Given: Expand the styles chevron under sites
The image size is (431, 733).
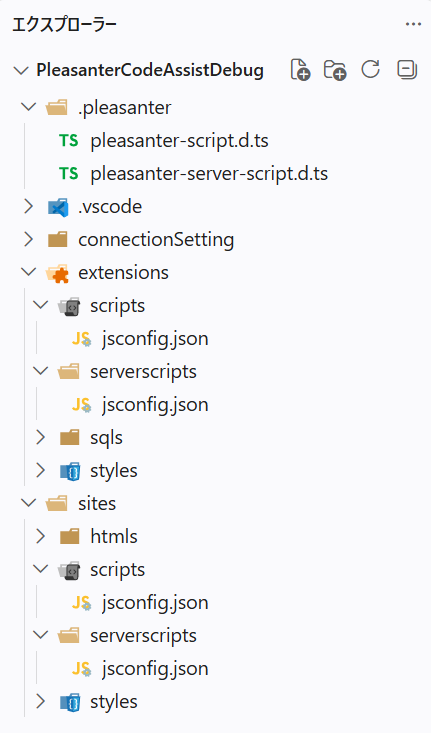Looking at the screenshot, I should pyautogui.click(x=41, y=701).
